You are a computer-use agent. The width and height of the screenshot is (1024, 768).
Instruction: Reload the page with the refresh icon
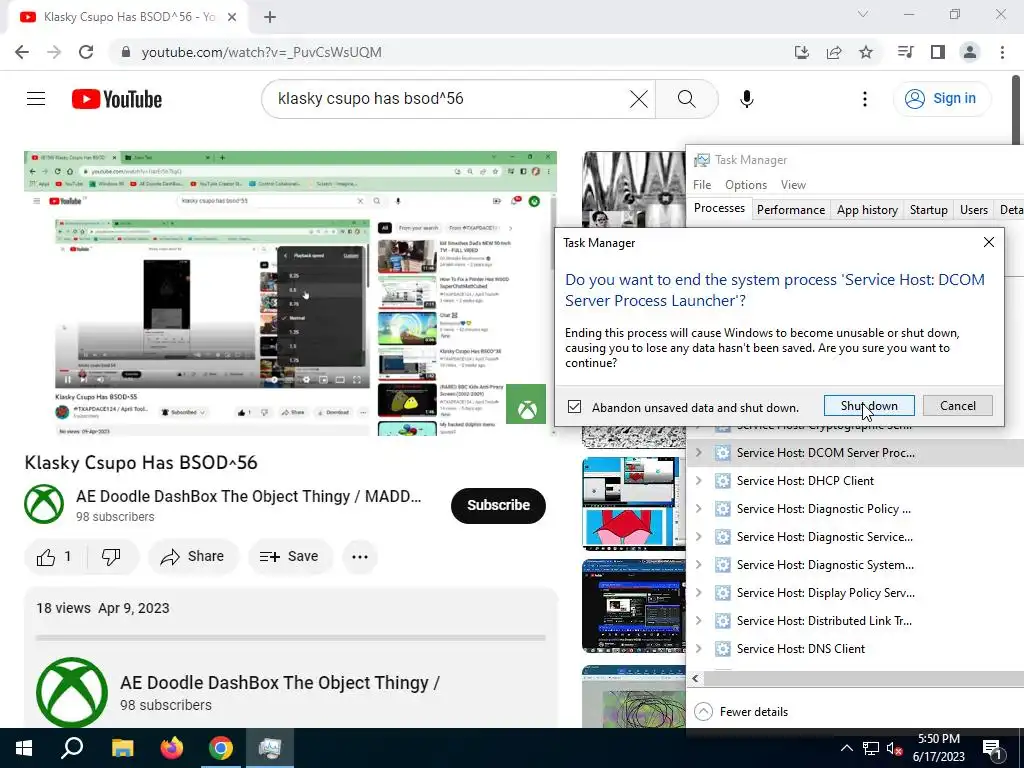(x=86, y=52)
